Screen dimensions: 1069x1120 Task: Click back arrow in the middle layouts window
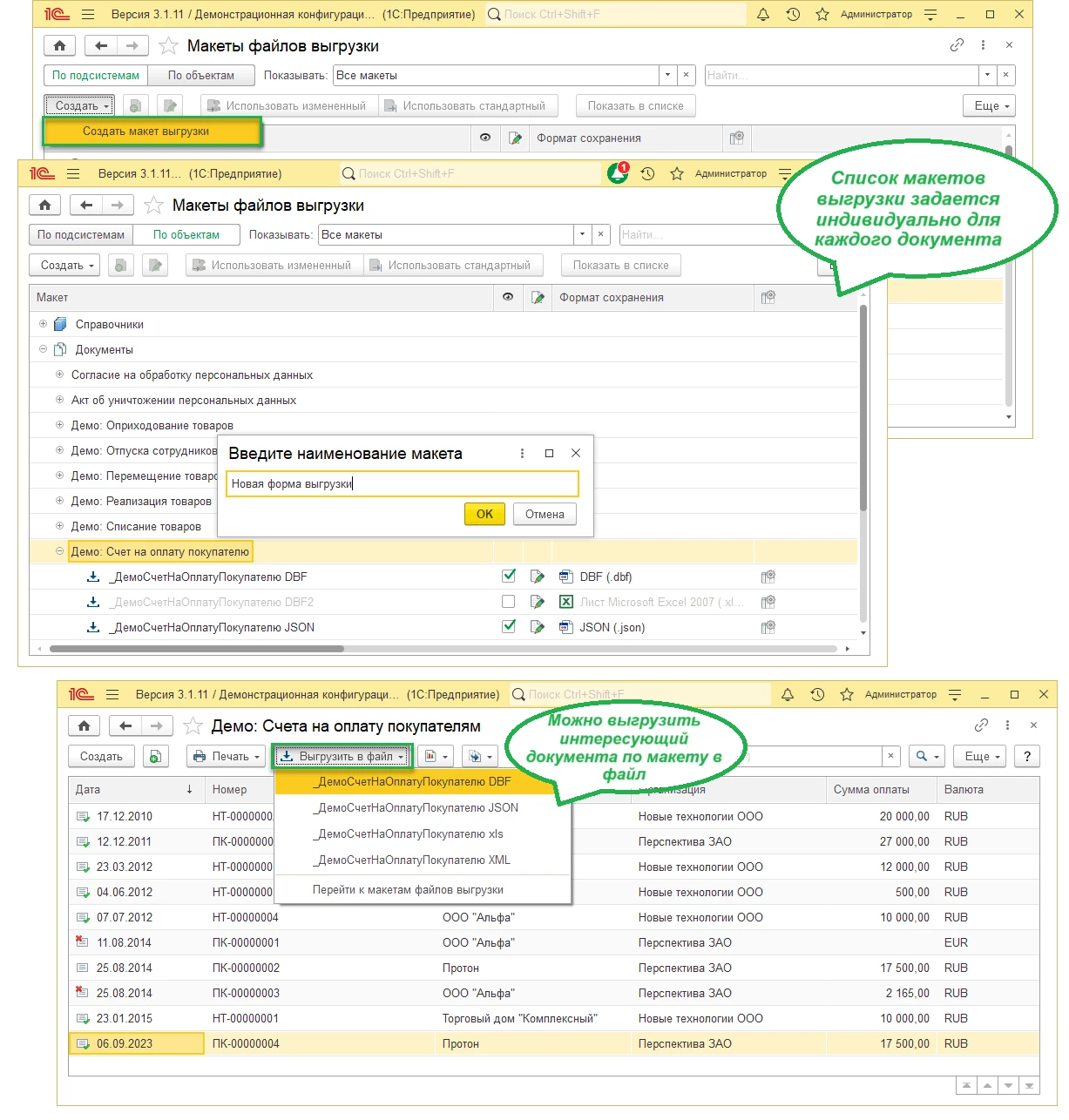pyautogui.click(x=85, y=206)
